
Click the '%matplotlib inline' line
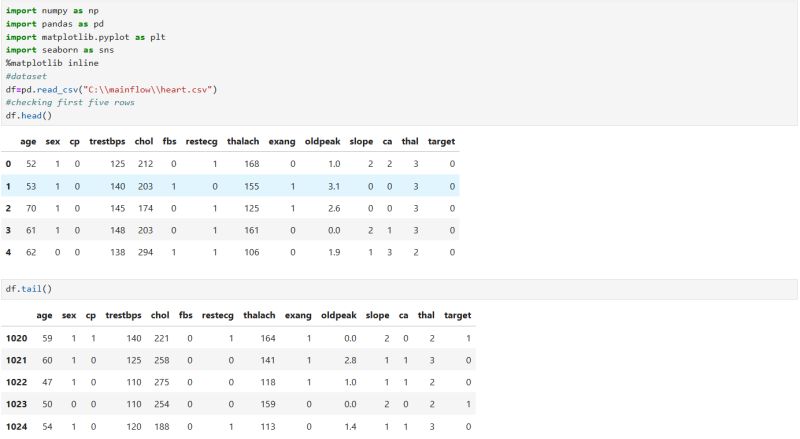[x=52, y=63]
